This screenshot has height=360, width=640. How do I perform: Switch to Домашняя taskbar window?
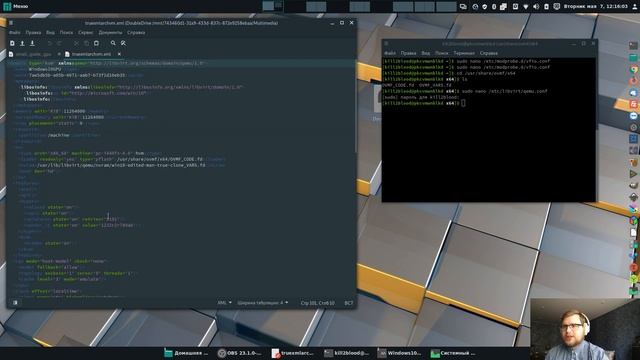[186, 353]
